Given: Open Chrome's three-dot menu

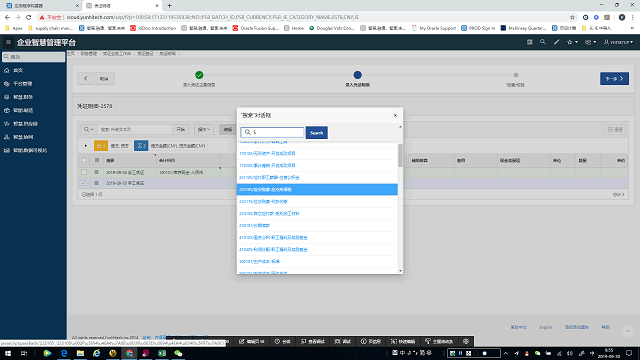Looking at the screenshot, I should coord(633,17).
